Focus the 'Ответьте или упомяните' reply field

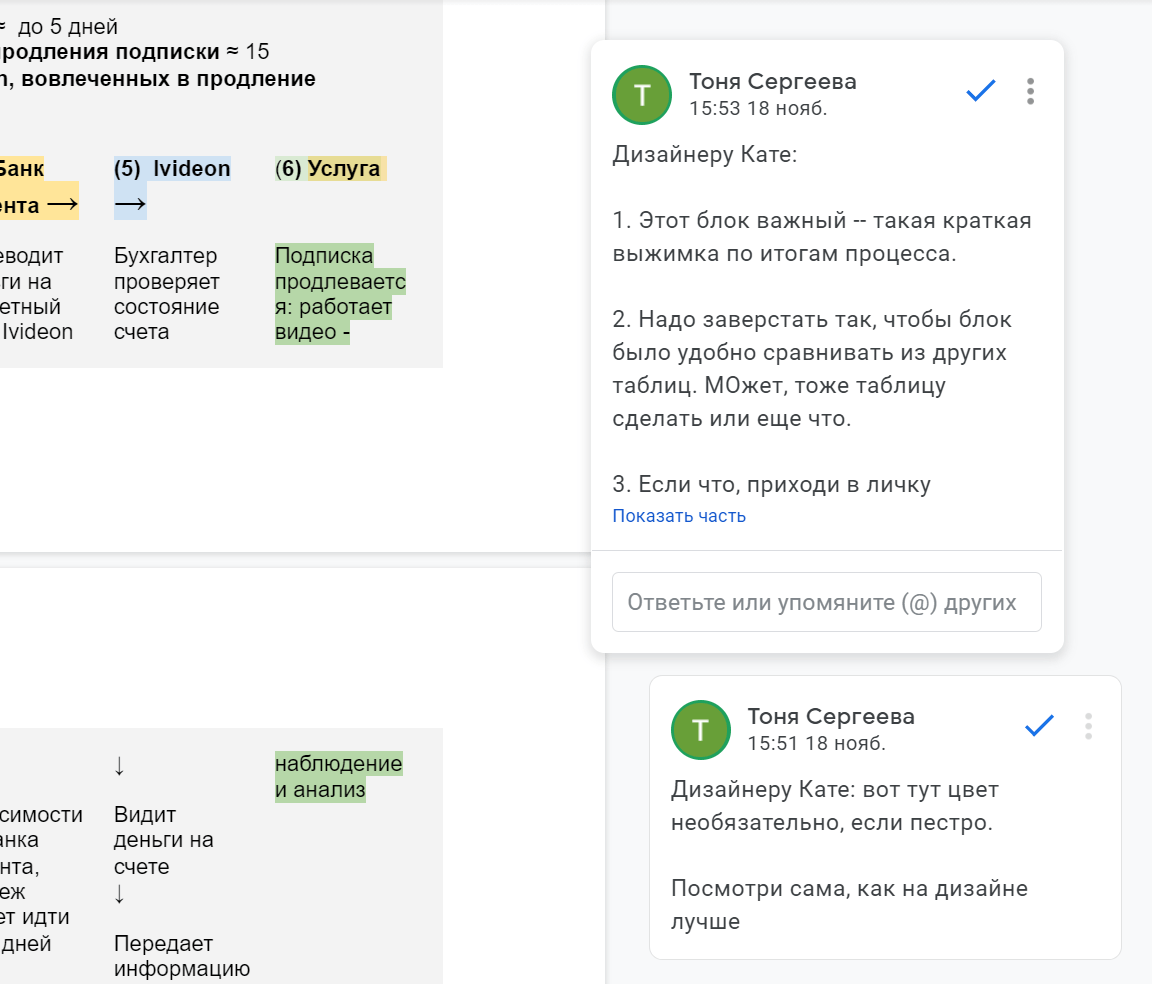(x=826, y=602)
